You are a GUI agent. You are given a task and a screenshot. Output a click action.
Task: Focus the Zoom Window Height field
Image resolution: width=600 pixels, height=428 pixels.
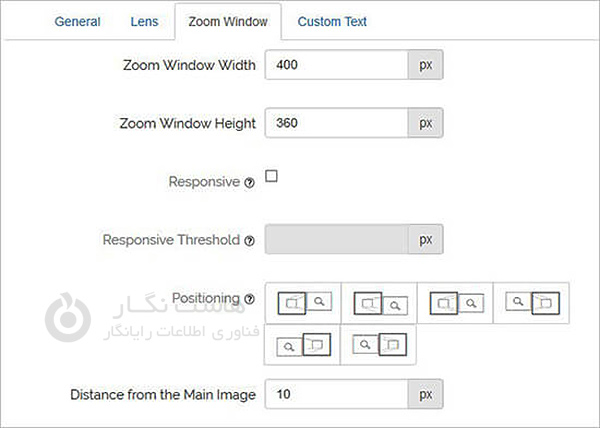[x=337, y=124]
